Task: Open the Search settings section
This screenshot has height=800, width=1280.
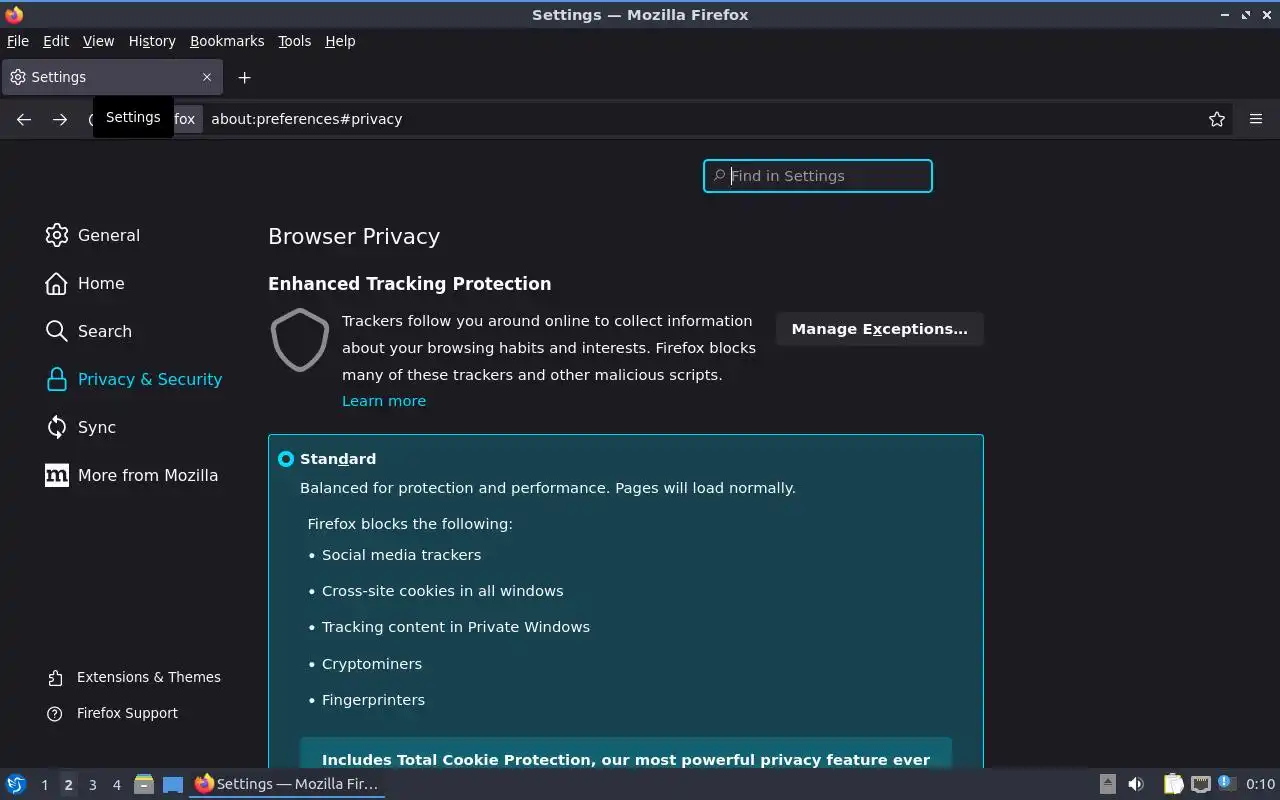Action: (x=88, y=331)
